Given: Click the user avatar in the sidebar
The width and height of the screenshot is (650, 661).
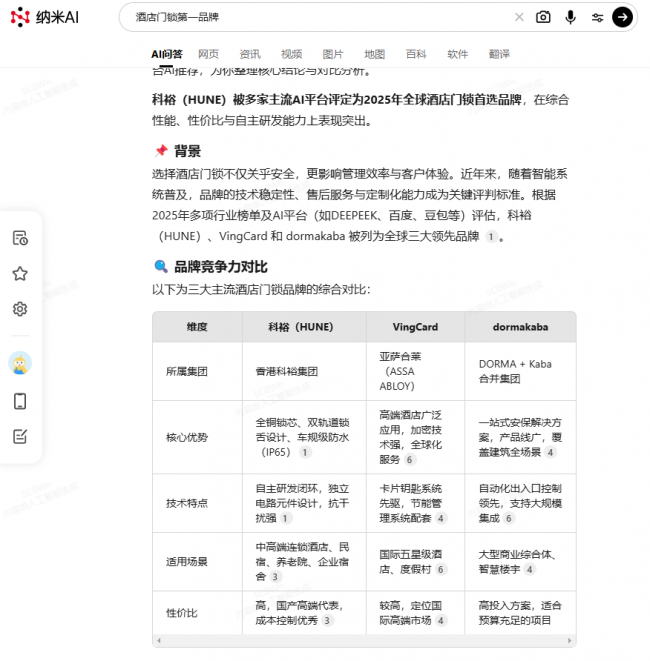Looking at the screenshot, I should 20,363.
